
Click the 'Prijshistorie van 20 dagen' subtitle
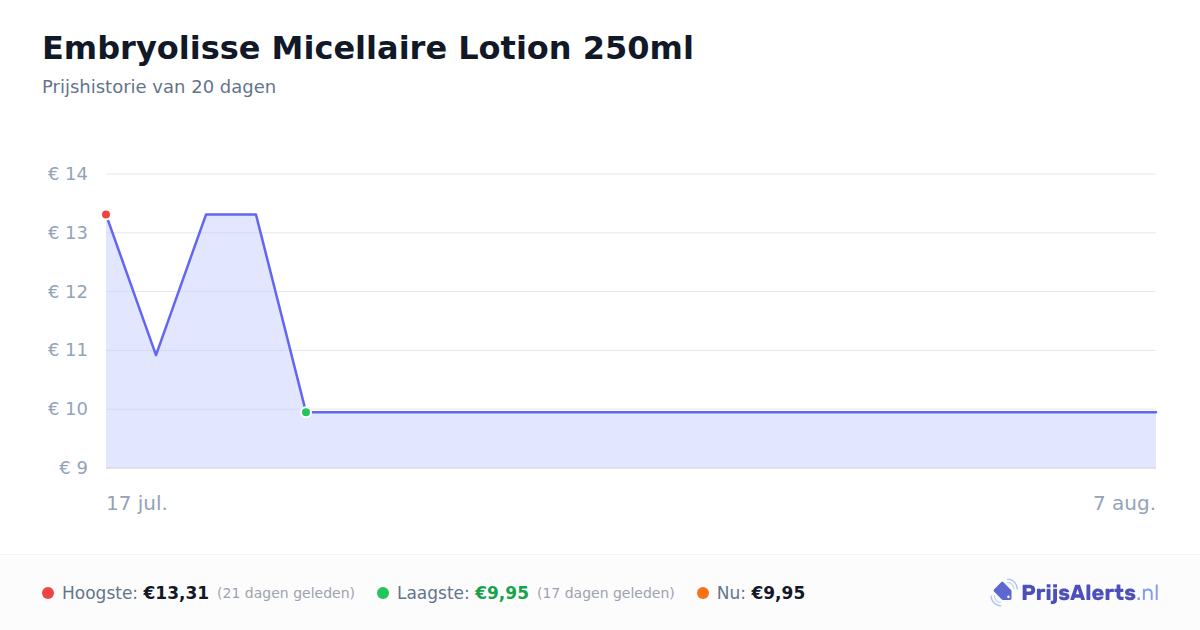(159, 87)
